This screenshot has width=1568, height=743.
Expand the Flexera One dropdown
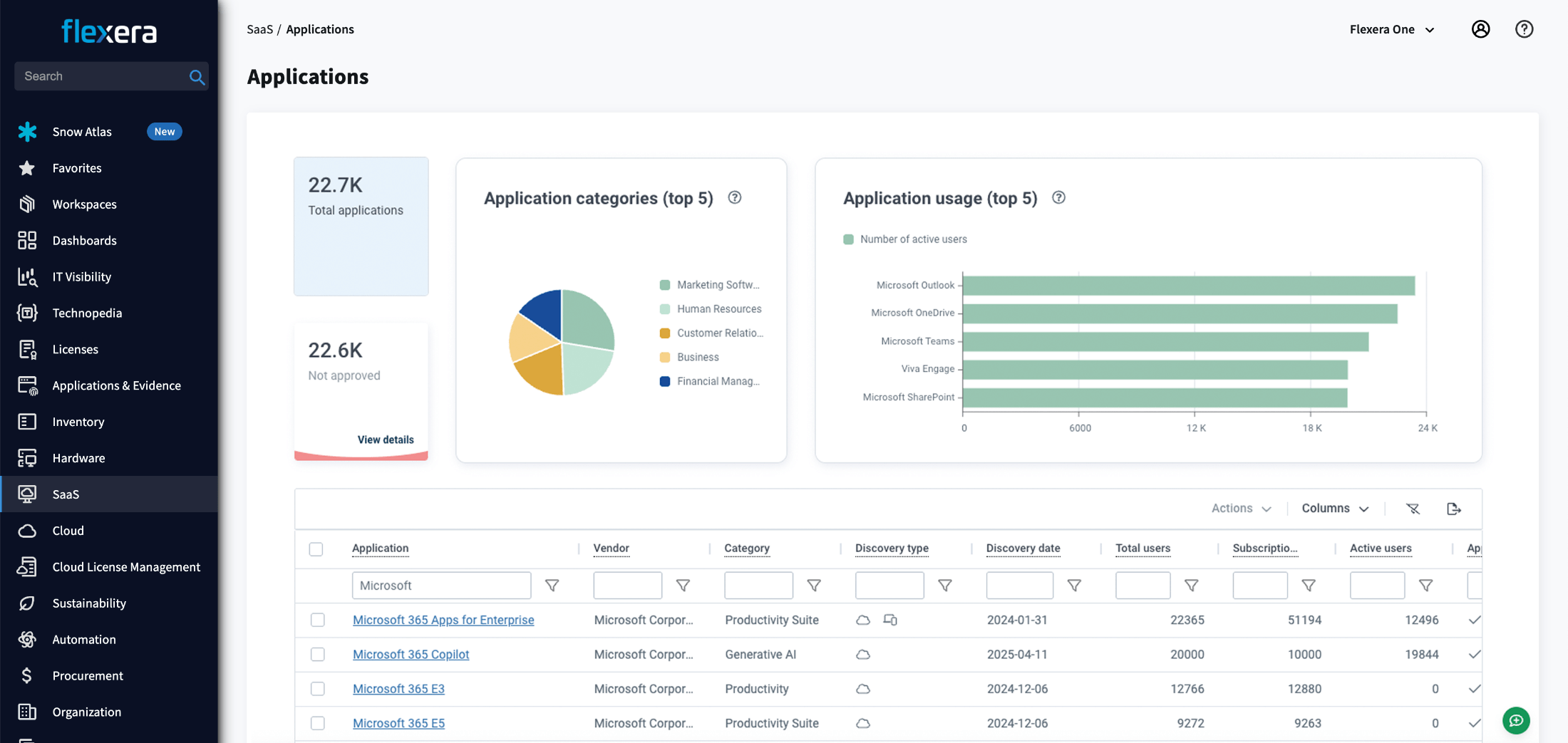click(x=1392, y=30)
